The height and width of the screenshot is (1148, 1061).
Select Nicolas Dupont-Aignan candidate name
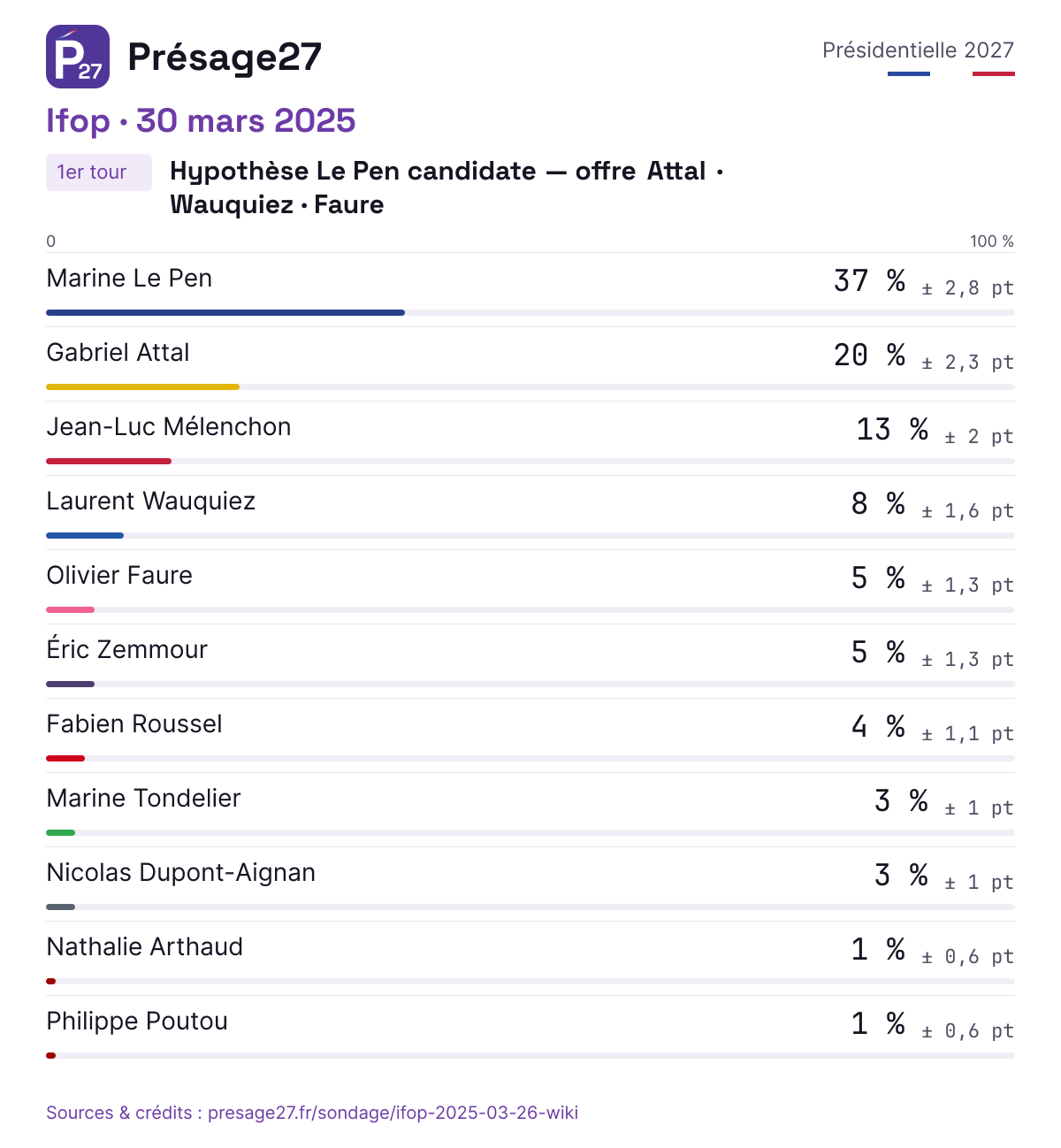point(181,873)
